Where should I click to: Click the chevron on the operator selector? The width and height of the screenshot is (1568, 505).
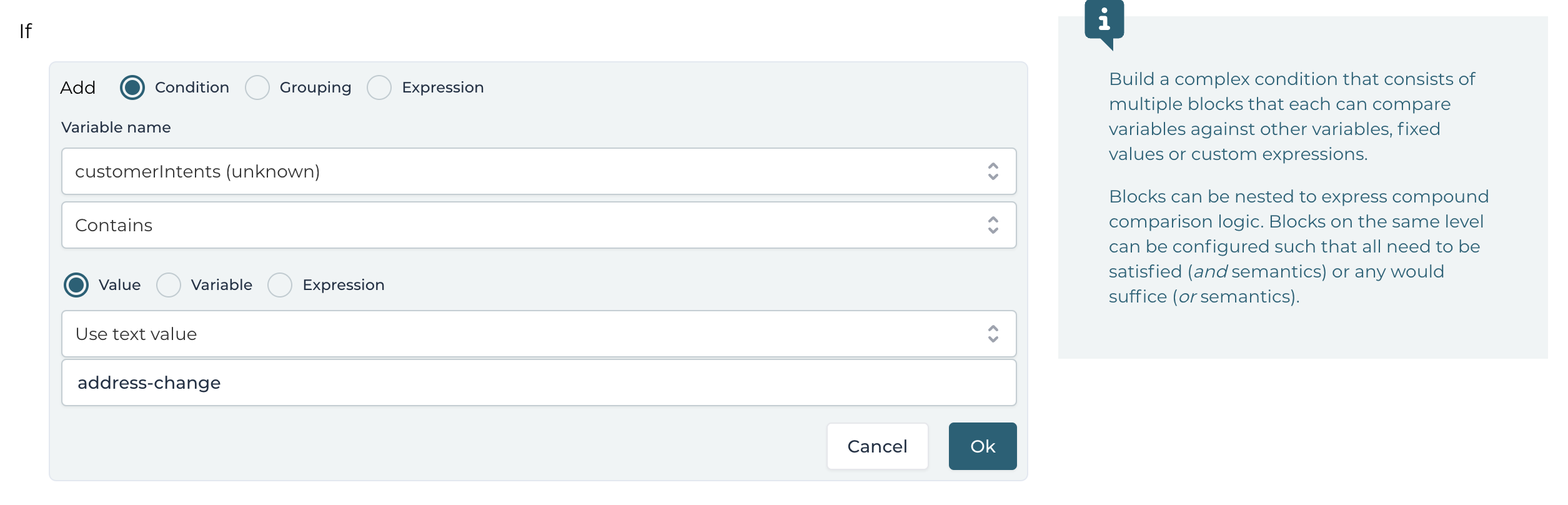993,225
